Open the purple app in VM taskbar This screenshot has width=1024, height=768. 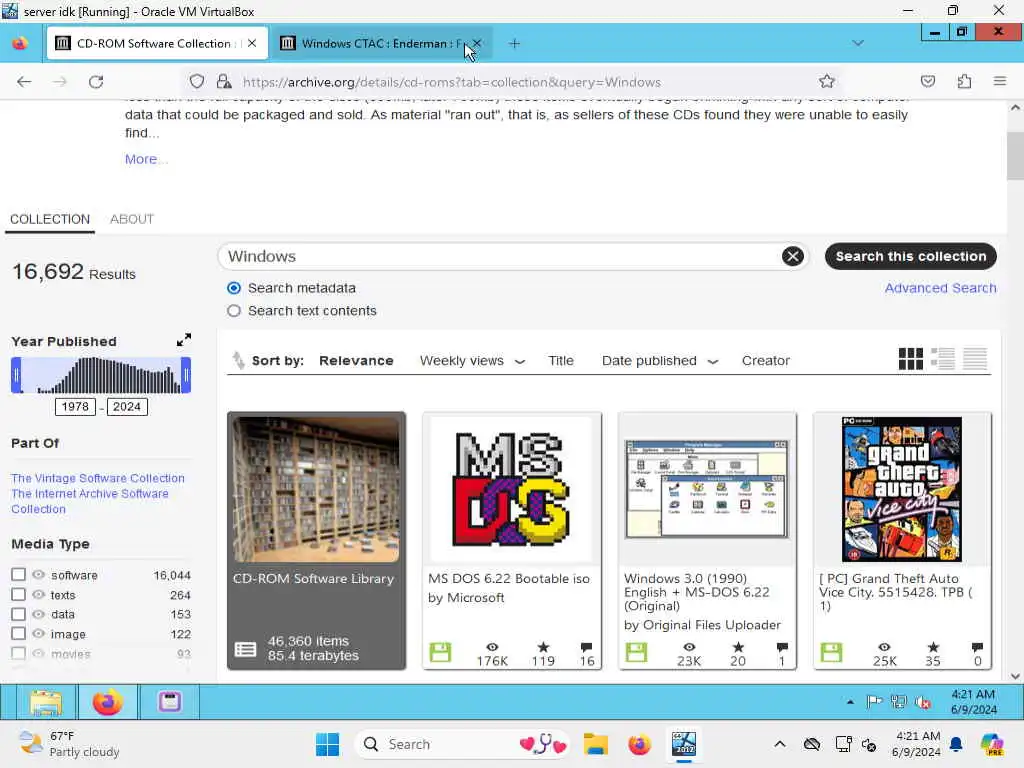click(x=169, y=702)
